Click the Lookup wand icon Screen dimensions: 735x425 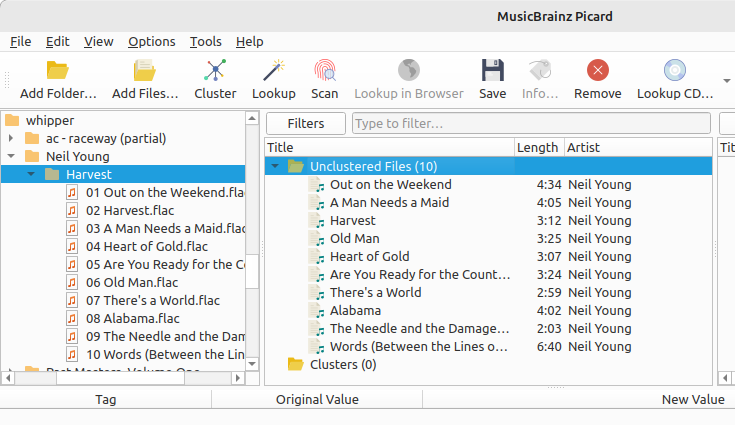[x=274, y=71]
